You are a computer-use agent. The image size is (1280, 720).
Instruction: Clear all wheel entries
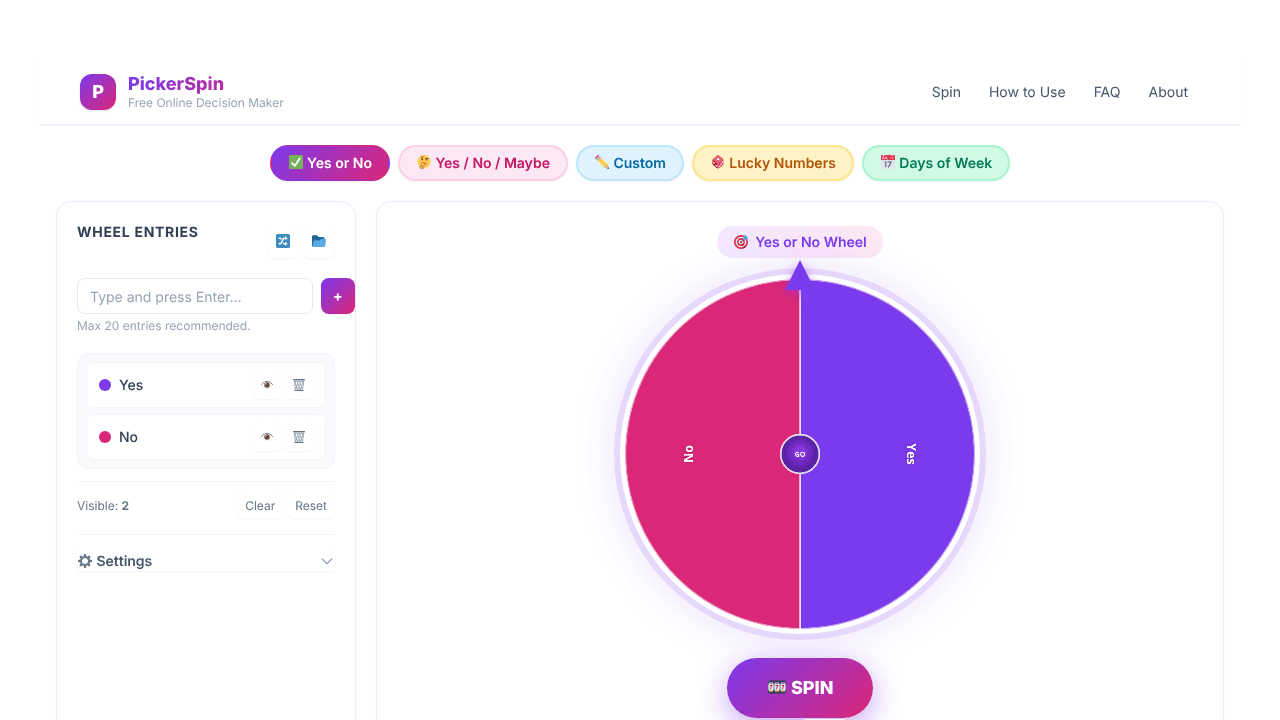coord(260,506)
